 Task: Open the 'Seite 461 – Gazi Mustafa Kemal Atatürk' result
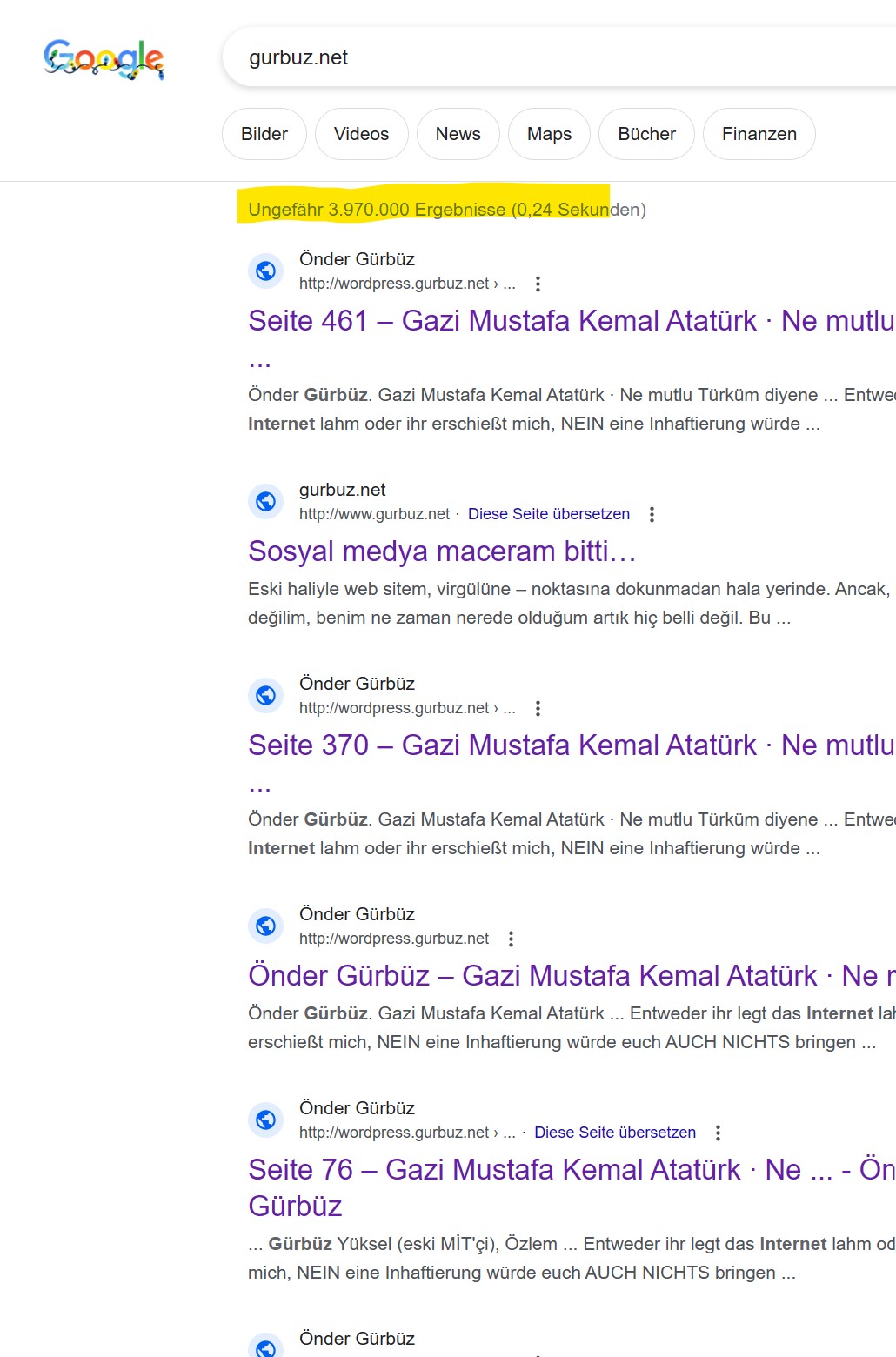[x=571, y=320]
